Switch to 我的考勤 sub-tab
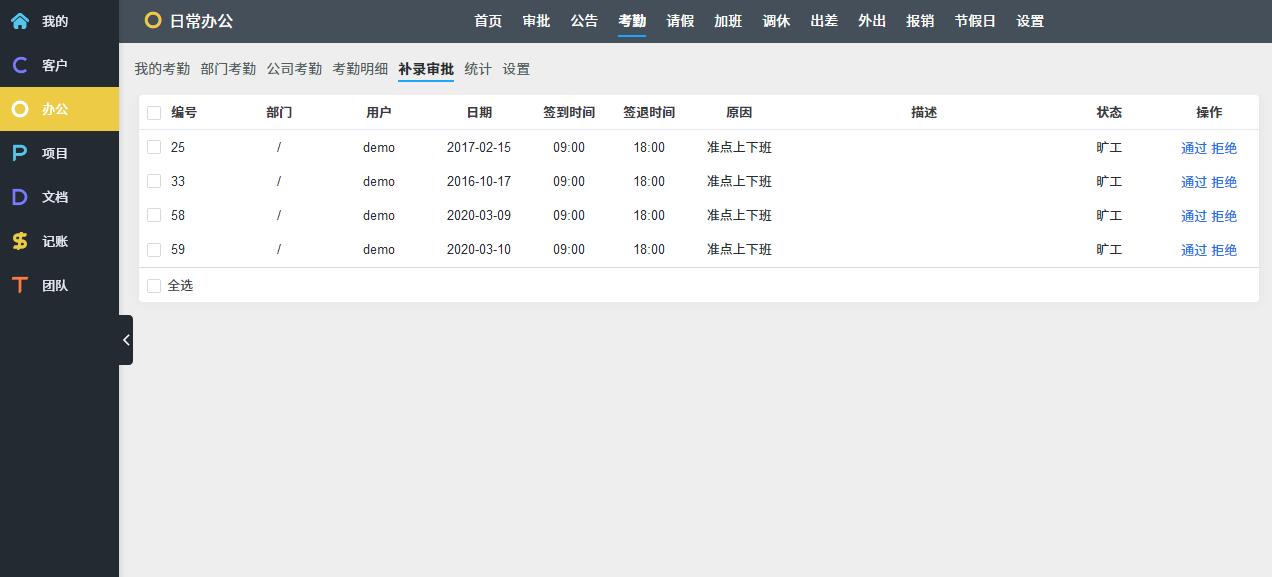Viewport: 1272px width, 577px height. tap(162, 69)
